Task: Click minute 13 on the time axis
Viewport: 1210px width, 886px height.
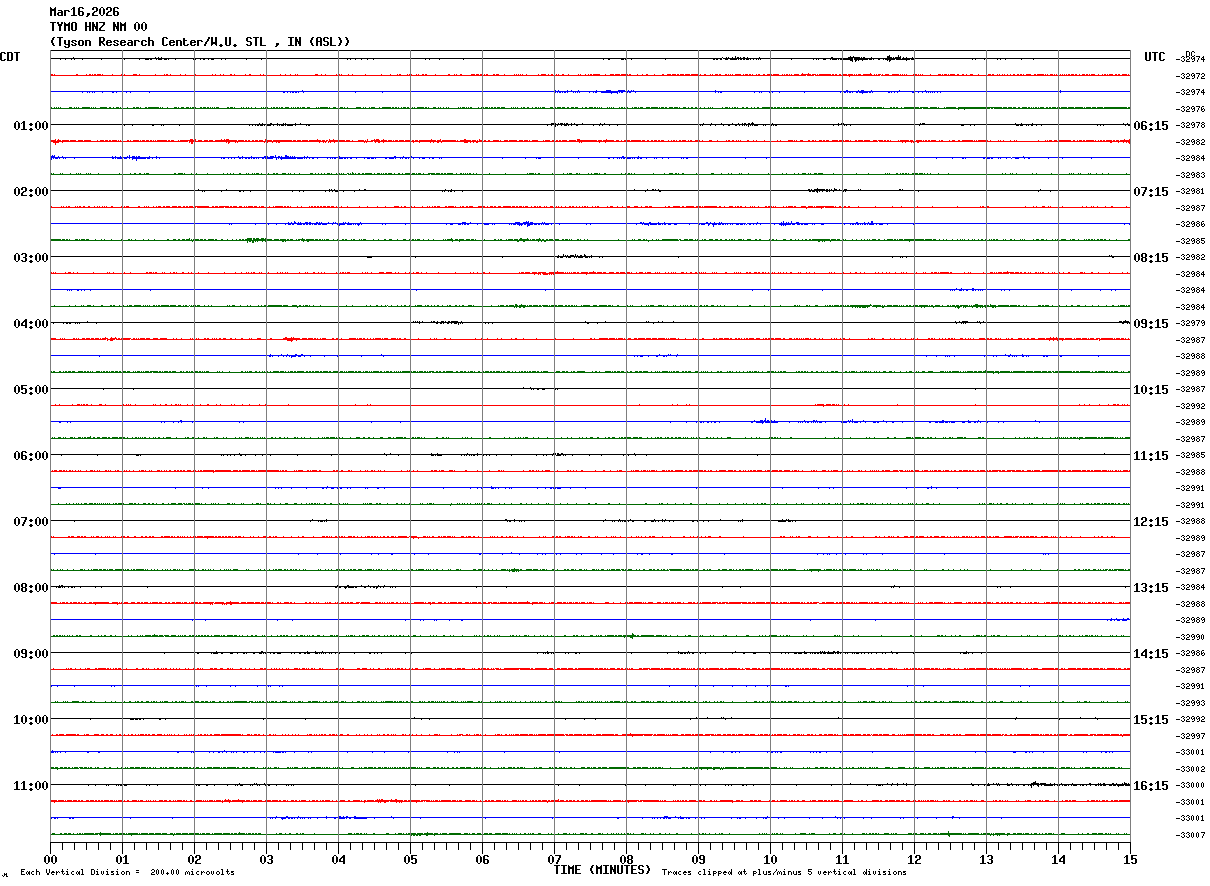Action: pyautogui.click(x=986, y=859)
